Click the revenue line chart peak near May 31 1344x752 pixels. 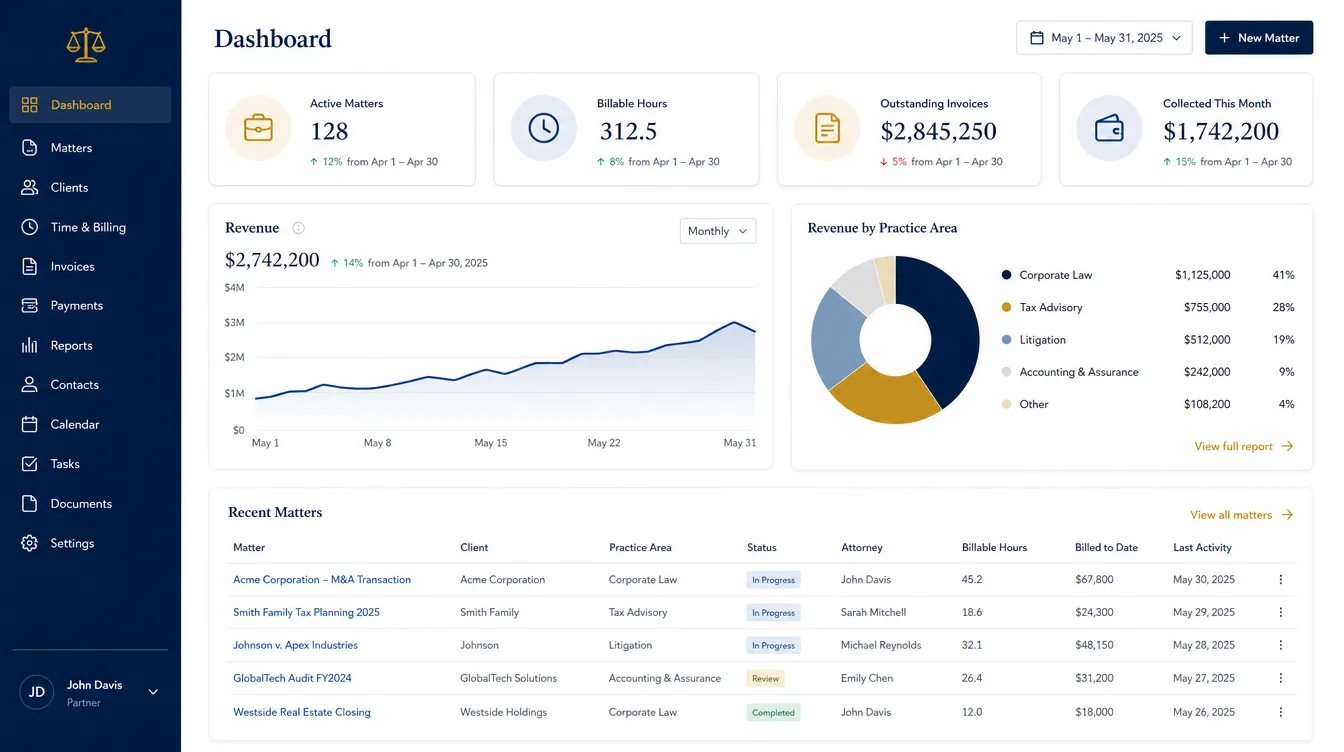pyautogui.click(x=733, y=322)
